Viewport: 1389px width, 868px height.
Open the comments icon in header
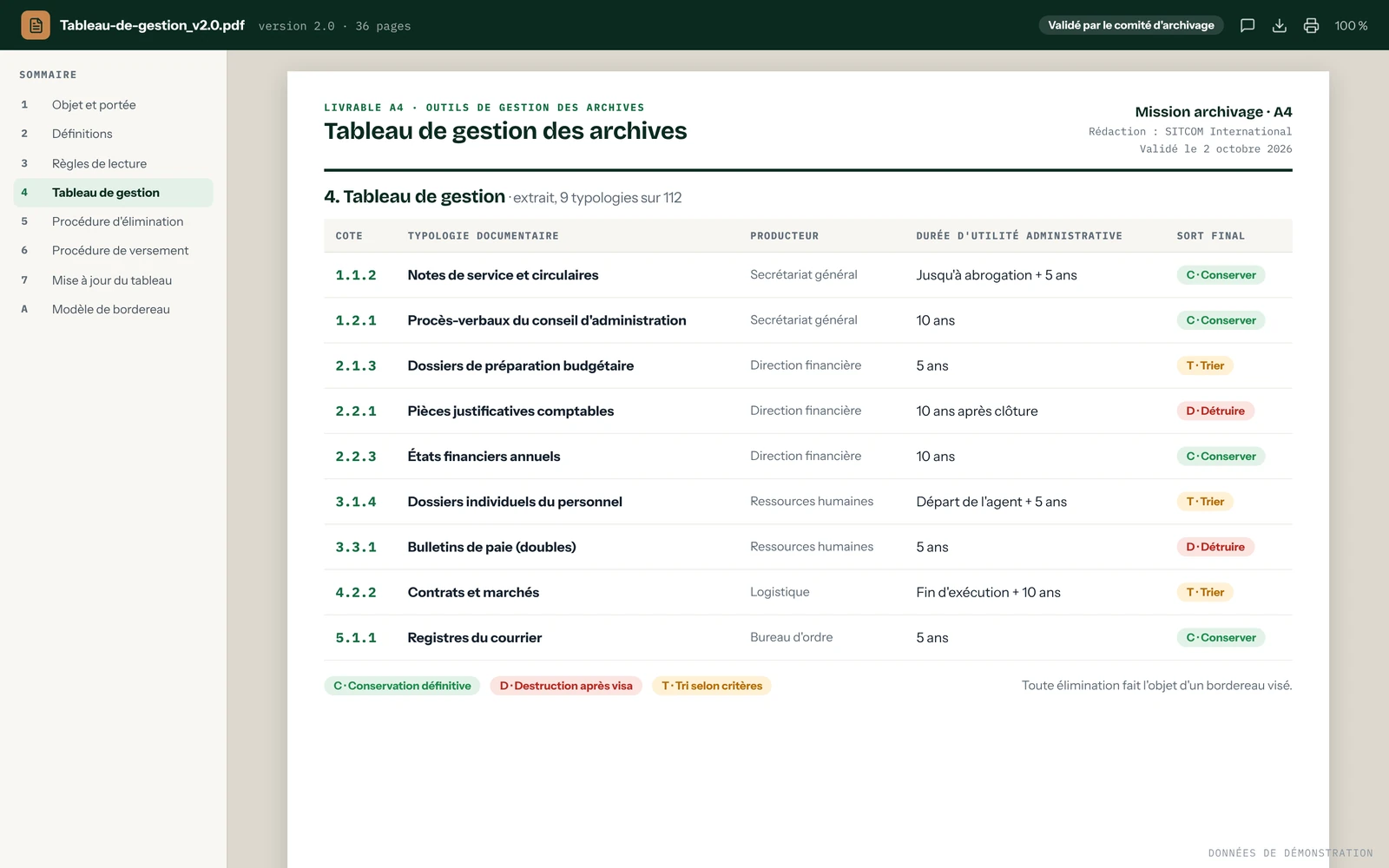[1247, 25]
